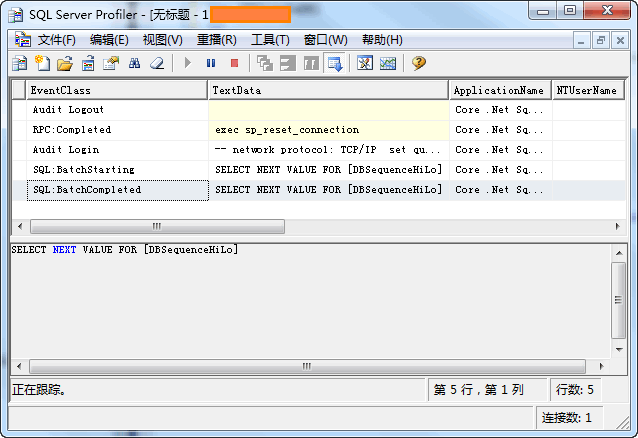Click the replay Step toolbar icon
The height and width of the screenshot is (438, 638).
pos(264,63)
